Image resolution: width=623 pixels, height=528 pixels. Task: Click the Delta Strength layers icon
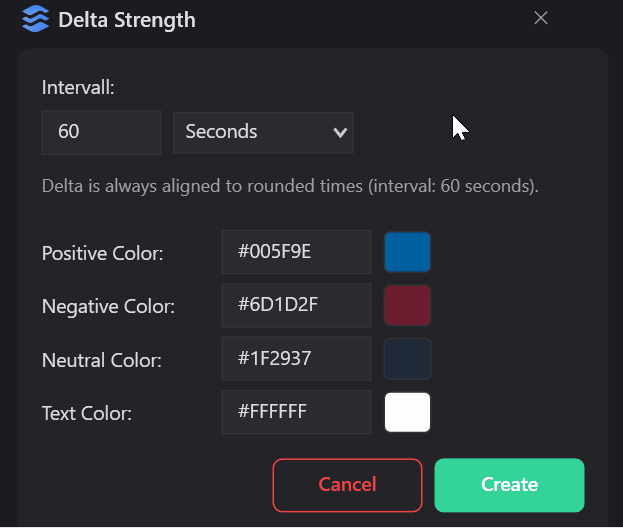pyautogui.click(x=35, y=19)
